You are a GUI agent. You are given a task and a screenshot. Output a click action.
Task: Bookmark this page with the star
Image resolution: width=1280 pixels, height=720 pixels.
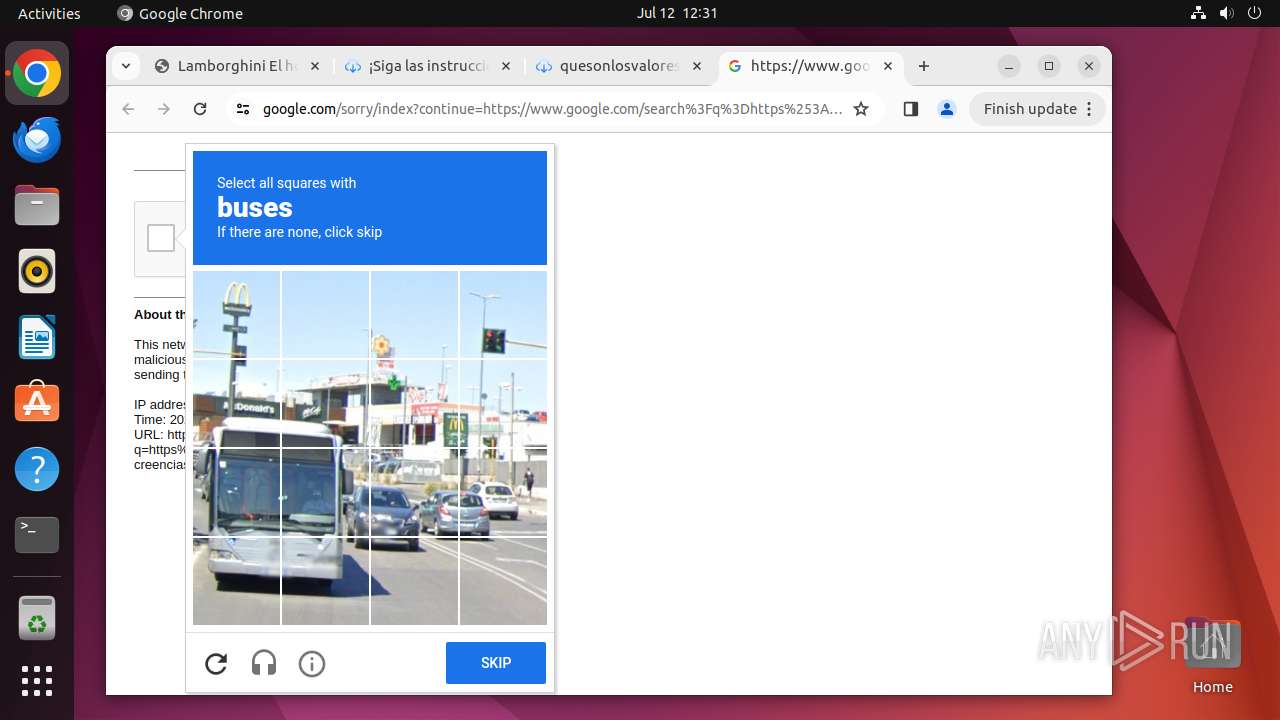[x=861, y=109]
